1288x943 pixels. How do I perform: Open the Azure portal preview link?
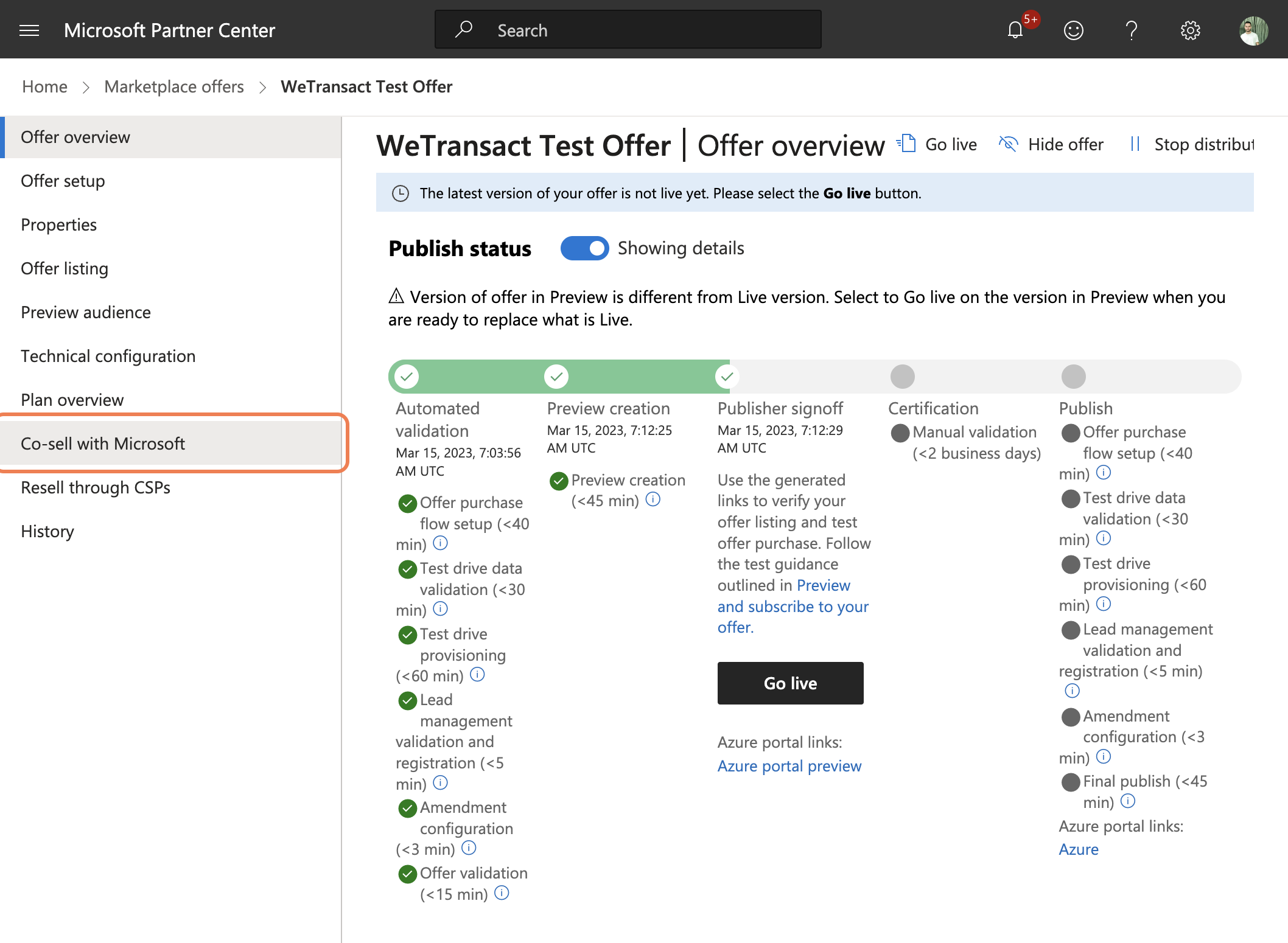coord(789,766)
